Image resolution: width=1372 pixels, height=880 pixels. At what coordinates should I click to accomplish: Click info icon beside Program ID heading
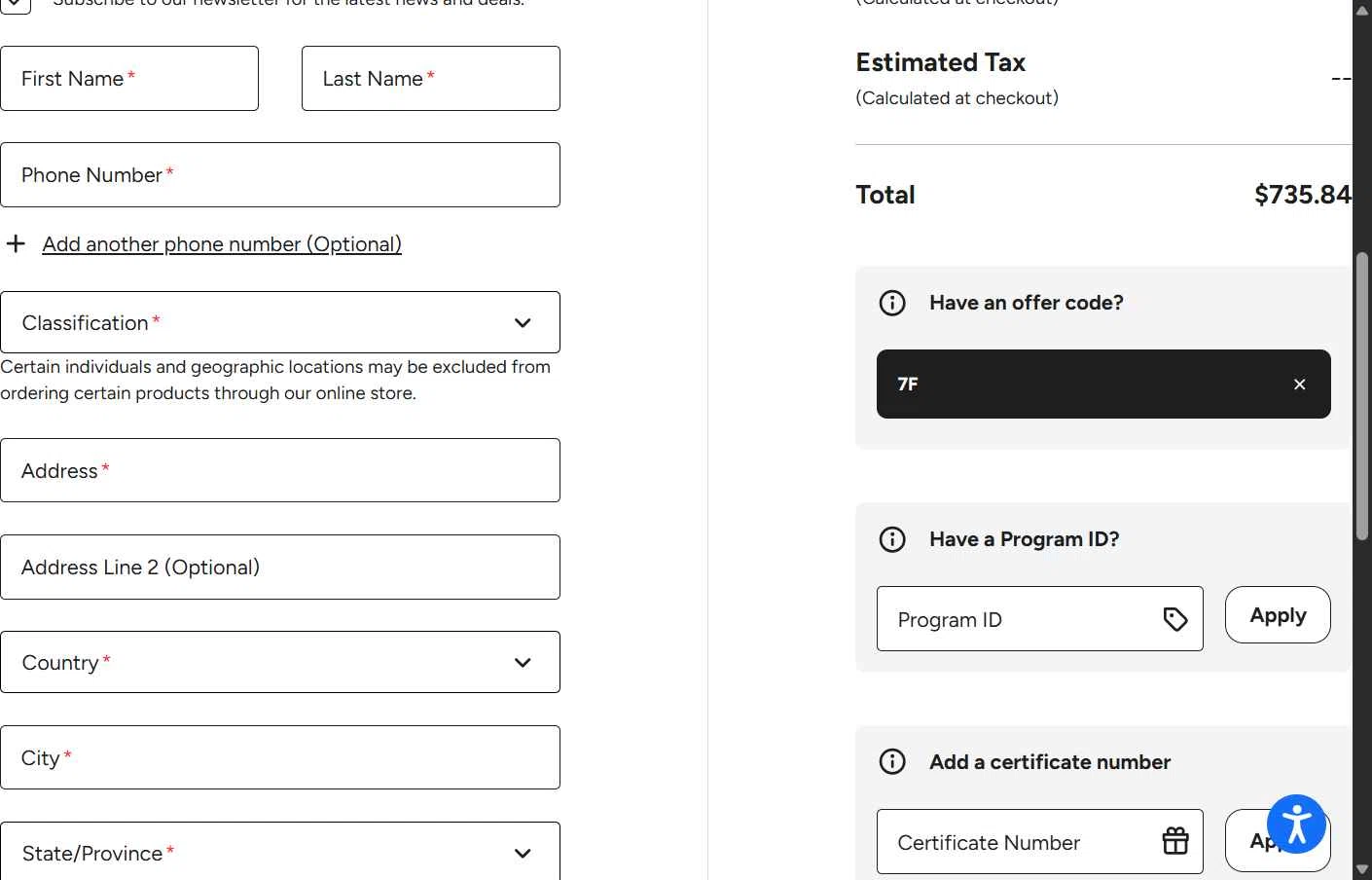click(x=891, y=539)
